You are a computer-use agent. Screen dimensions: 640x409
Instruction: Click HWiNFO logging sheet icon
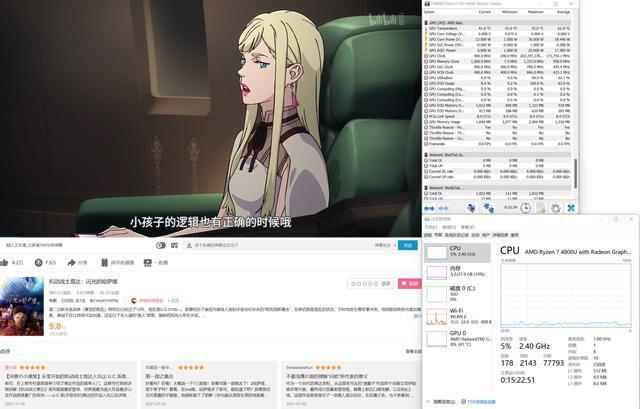click(541, 208)
